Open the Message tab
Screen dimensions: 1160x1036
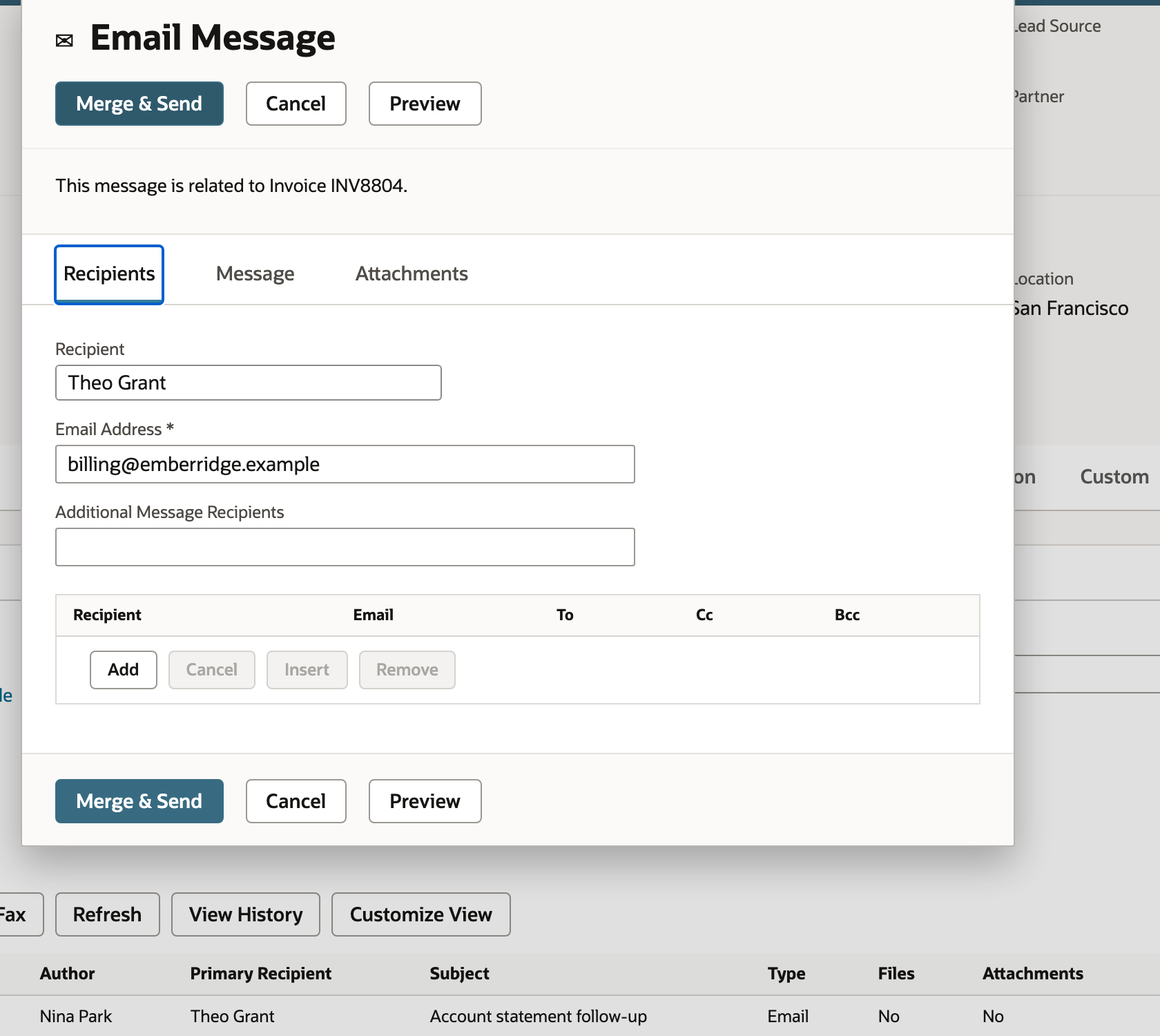pyautogui.click(x=255, y=274)
